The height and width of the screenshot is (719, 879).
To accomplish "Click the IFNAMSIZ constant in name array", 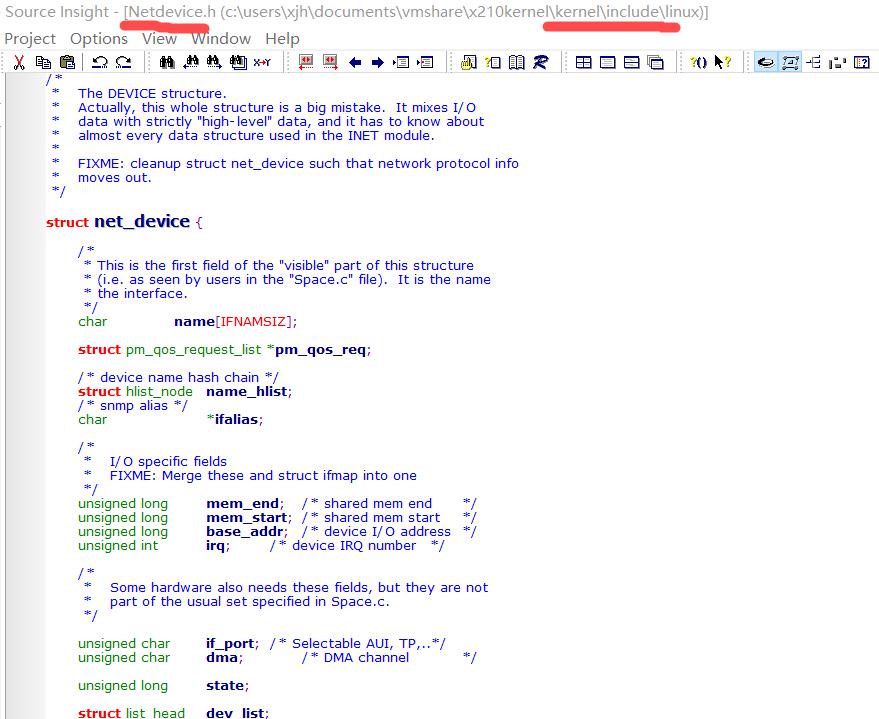I will click(253, 322).
